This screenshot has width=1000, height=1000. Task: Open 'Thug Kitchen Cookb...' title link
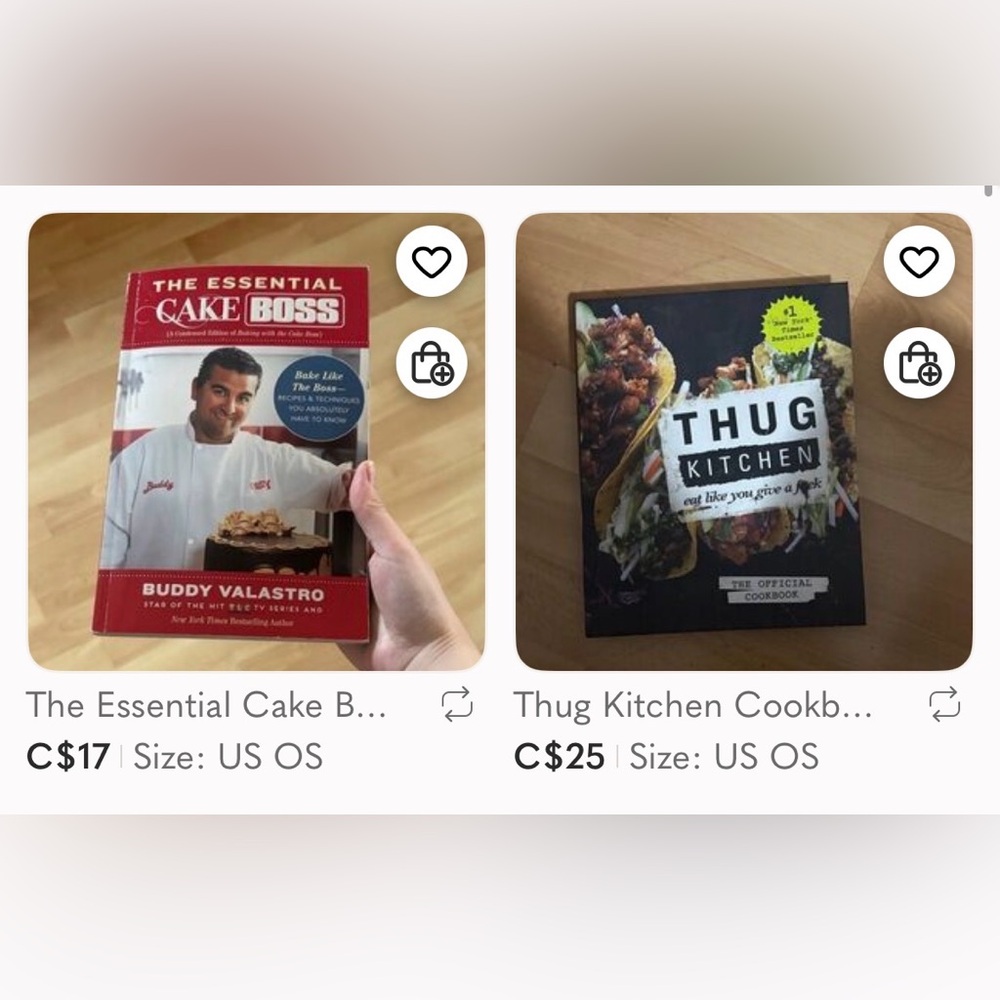point(693,705)
